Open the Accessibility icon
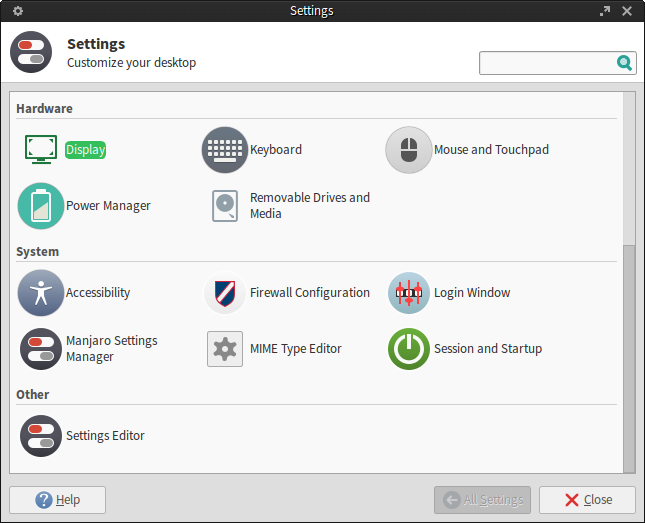 click(x=41, y=293)
